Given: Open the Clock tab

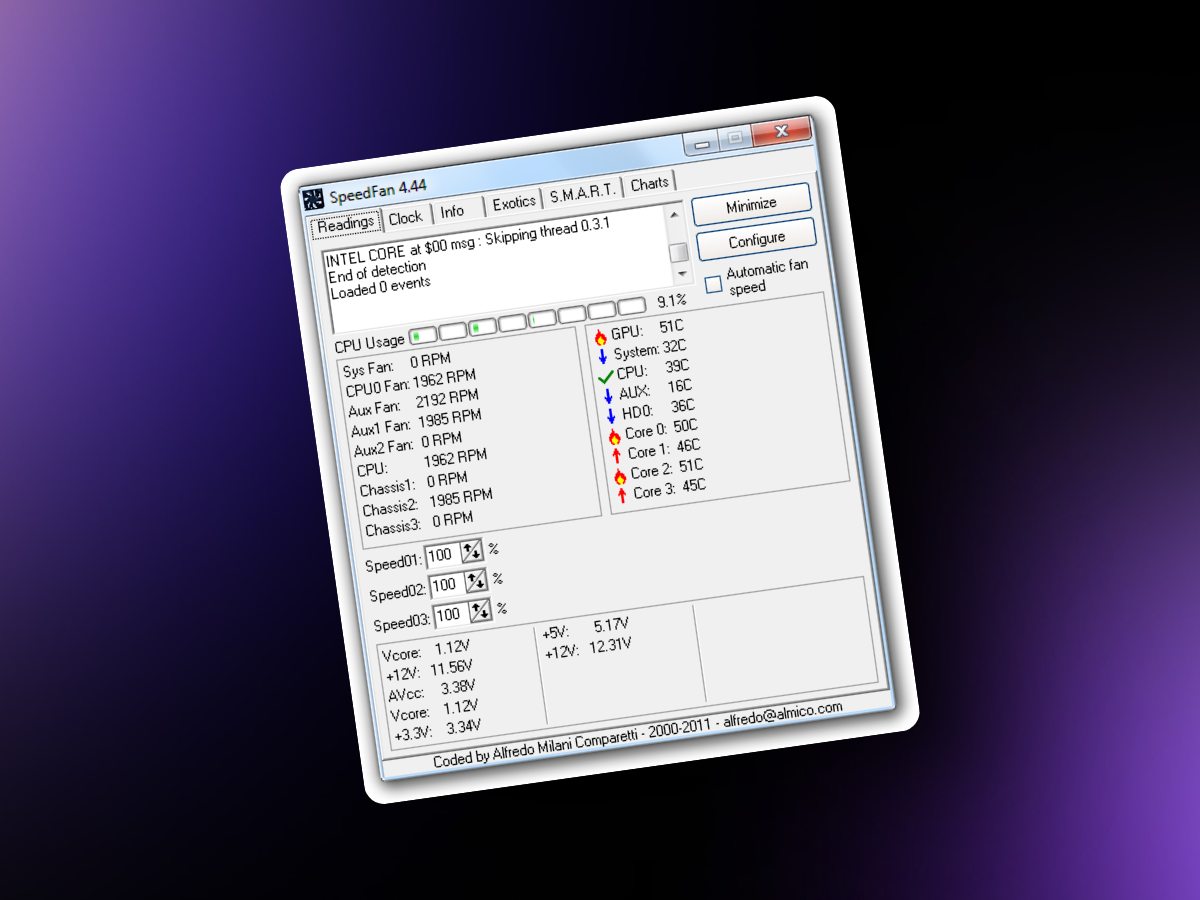Looking at the screenshot, I should coord(406,217).
